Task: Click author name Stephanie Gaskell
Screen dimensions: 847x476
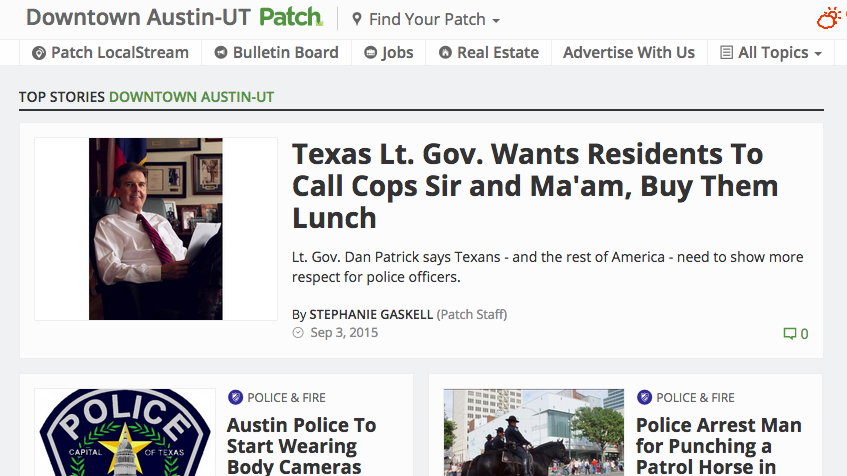Action: 371,314
